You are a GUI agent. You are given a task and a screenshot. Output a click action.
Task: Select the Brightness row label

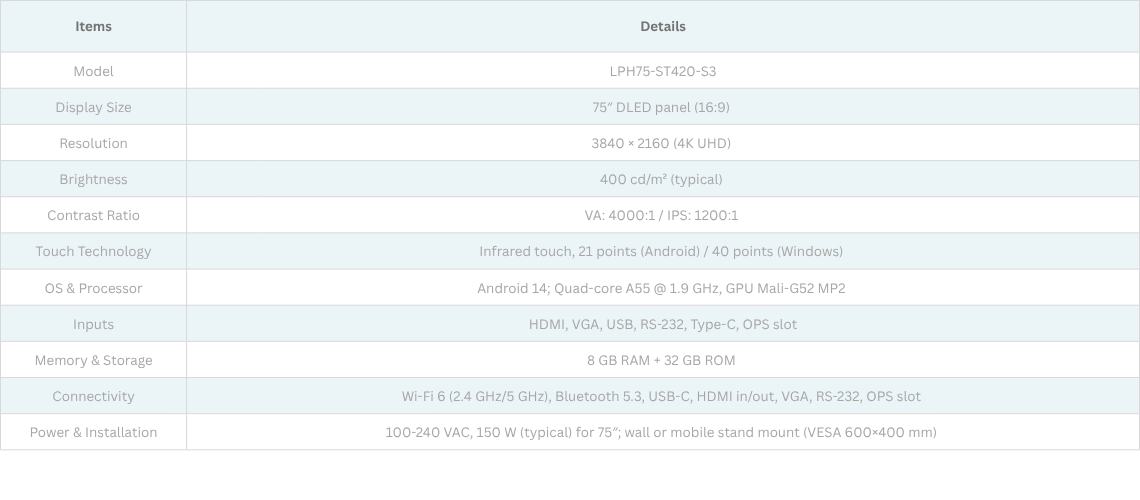coord(93,179)
